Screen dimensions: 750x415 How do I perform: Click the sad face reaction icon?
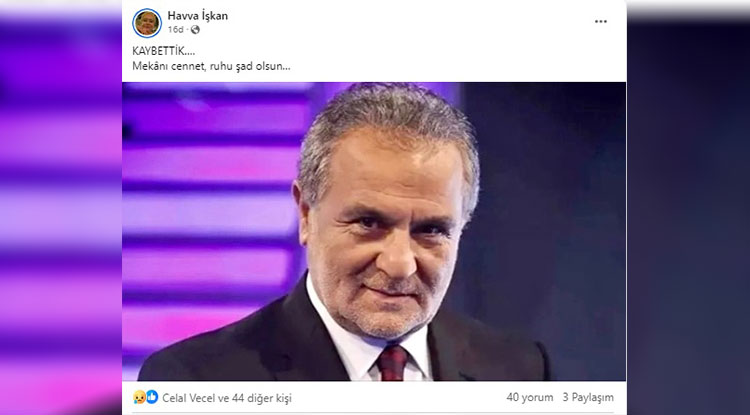pyautogui.click(x=140, y=397)
